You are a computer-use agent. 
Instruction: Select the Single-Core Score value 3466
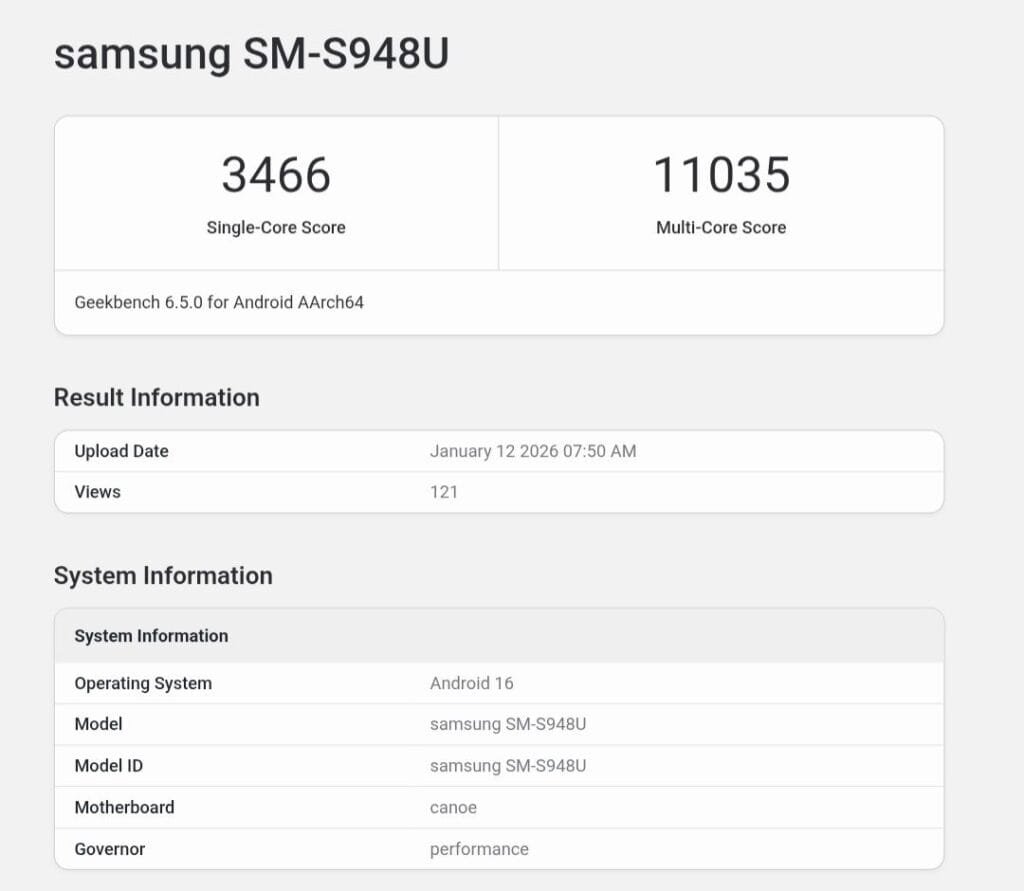[275, 175]
